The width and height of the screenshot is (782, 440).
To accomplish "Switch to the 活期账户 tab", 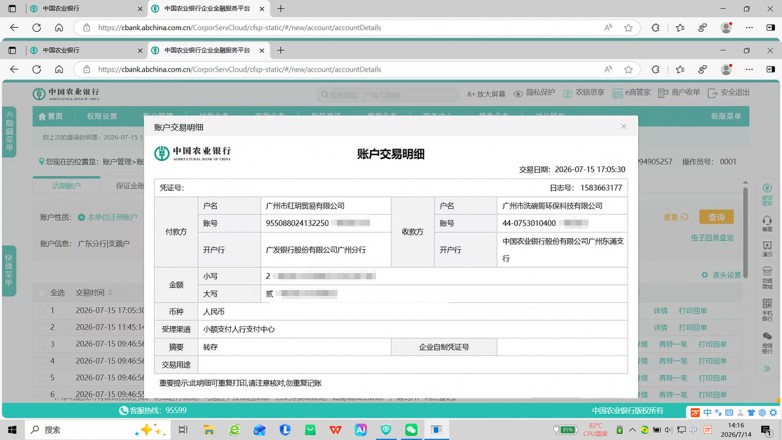I will pos(66,186).
